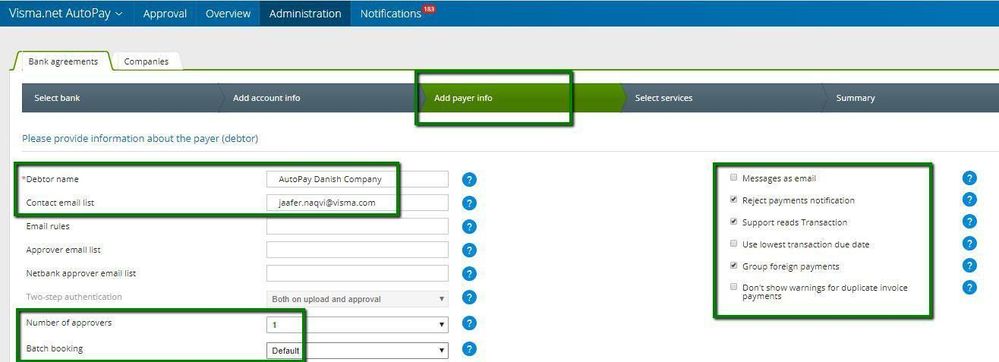Switch to Companies tab

(x=147, y=62)
